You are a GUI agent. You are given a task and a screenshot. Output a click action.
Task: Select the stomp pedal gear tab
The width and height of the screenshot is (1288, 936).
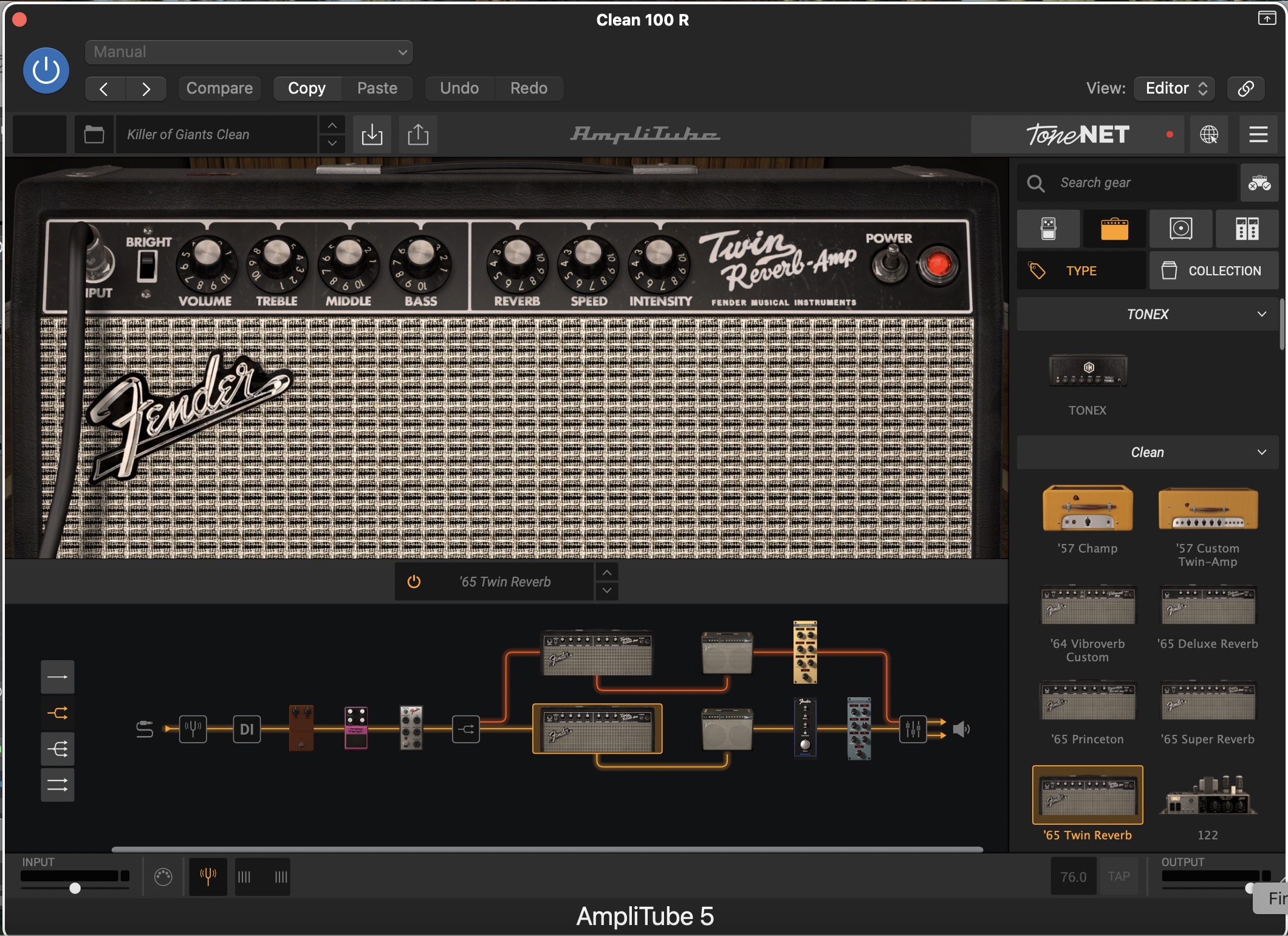click(x=1049, y=229)
